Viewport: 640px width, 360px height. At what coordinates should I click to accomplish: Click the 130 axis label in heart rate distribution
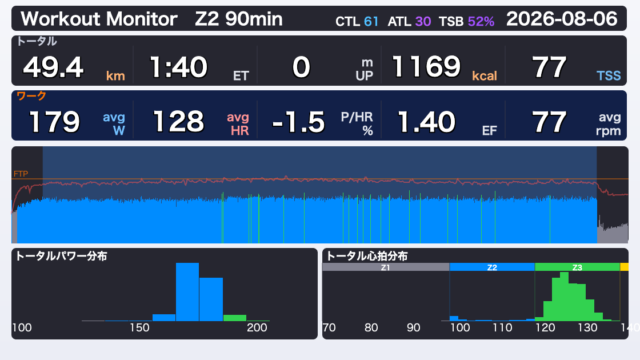pos(588,328)
